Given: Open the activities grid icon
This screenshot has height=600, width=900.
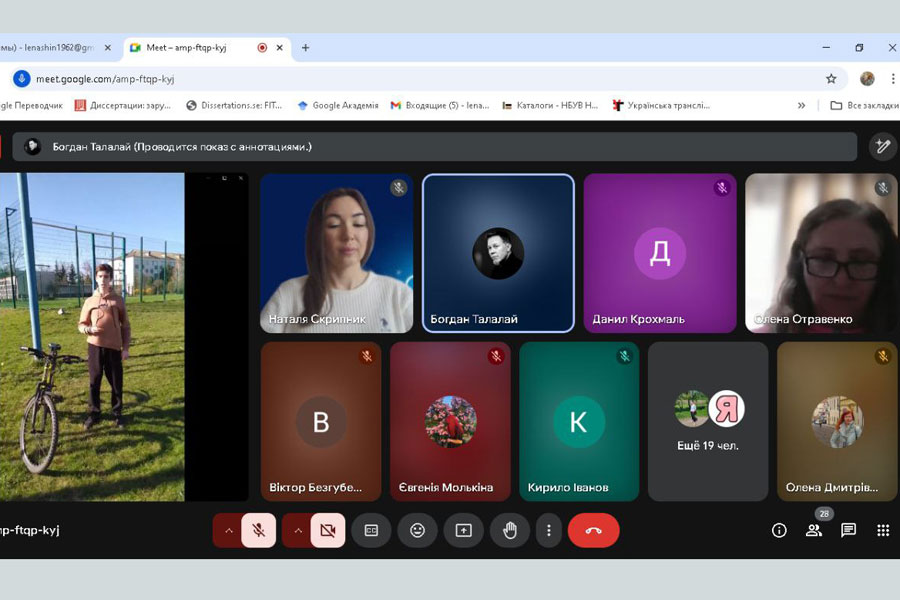Looking at the screenshot, I should 883,530.
